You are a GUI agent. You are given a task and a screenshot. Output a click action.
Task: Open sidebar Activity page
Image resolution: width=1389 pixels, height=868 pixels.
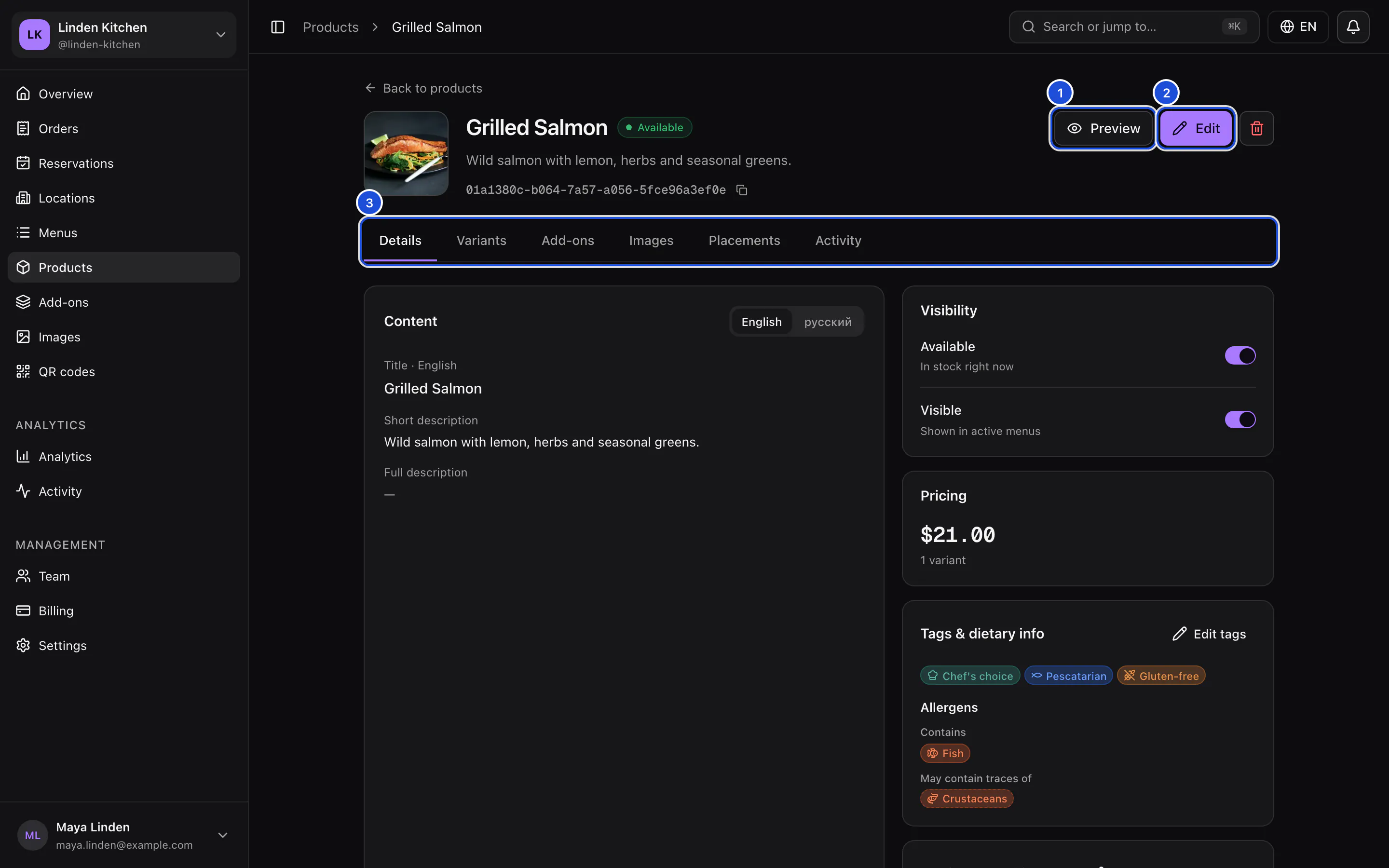coord(124,491)
